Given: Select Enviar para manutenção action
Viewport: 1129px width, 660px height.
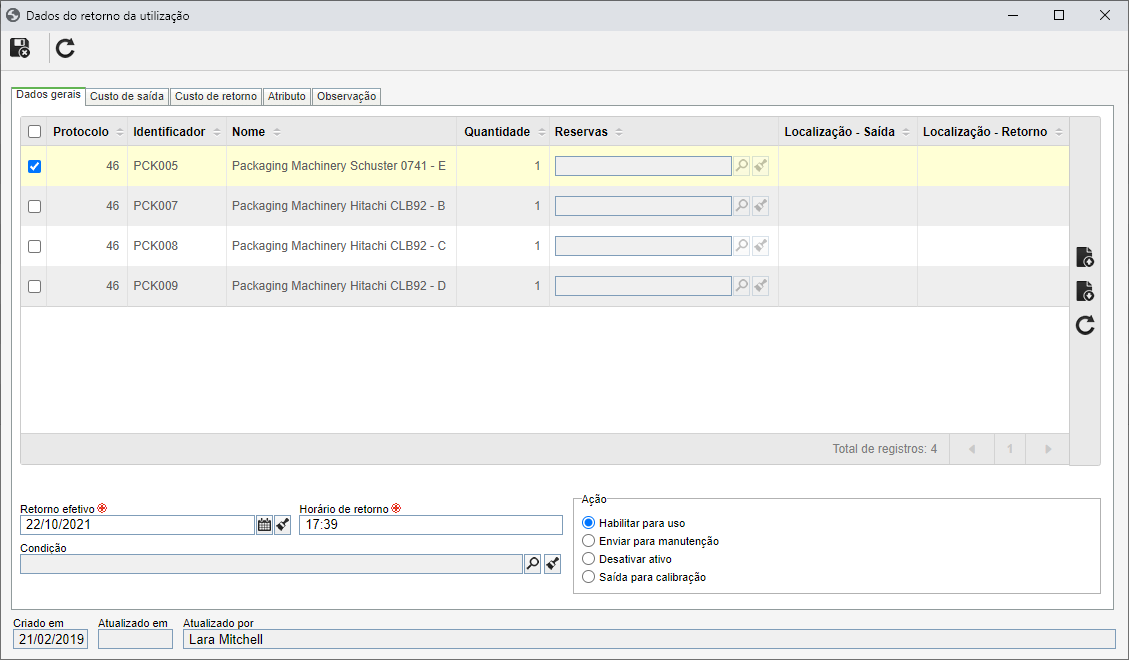Looking at the screenshot, I should (x=588, y=541).
